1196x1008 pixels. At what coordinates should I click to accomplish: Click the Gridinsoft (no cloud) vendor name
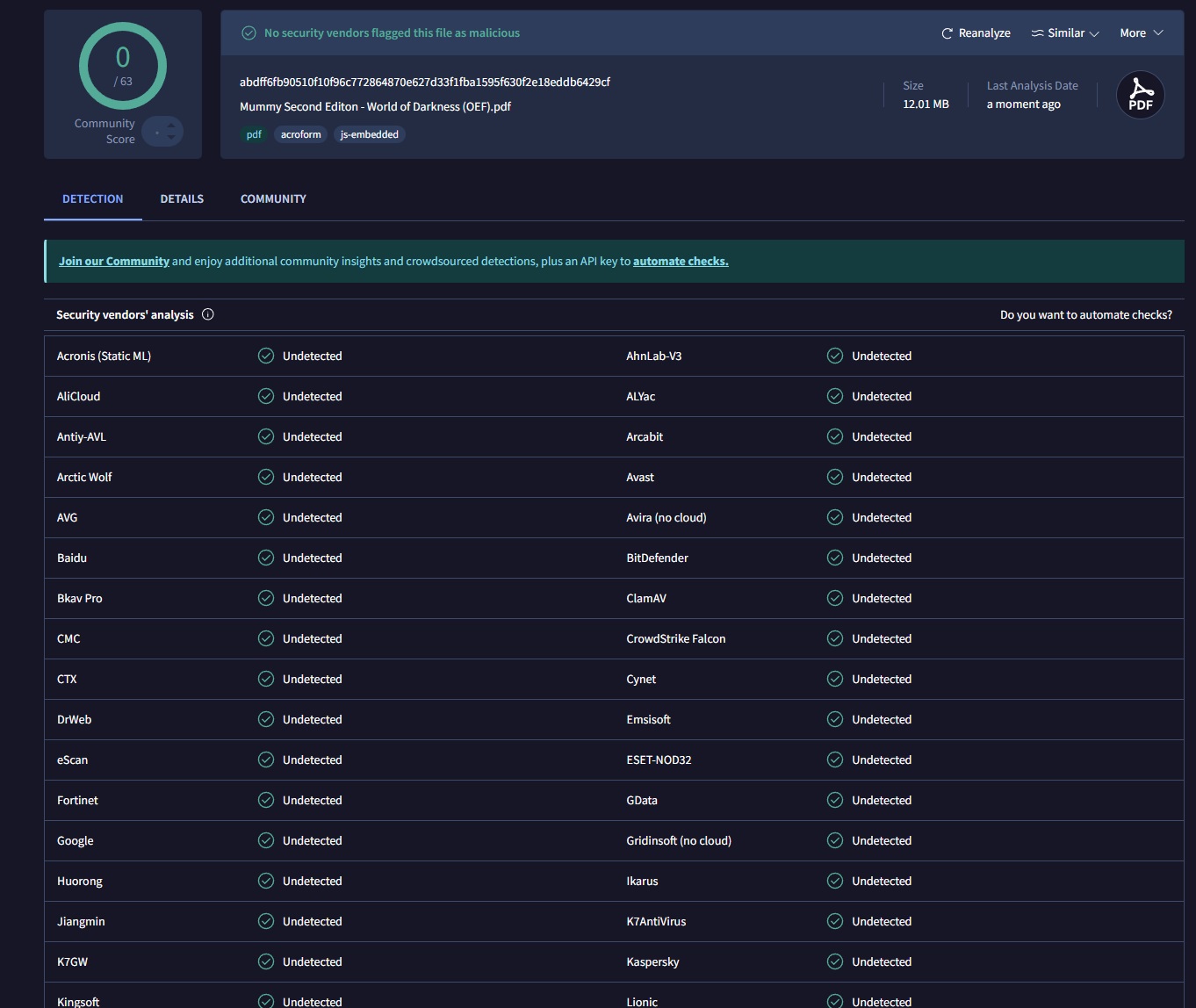click(679, 840)
